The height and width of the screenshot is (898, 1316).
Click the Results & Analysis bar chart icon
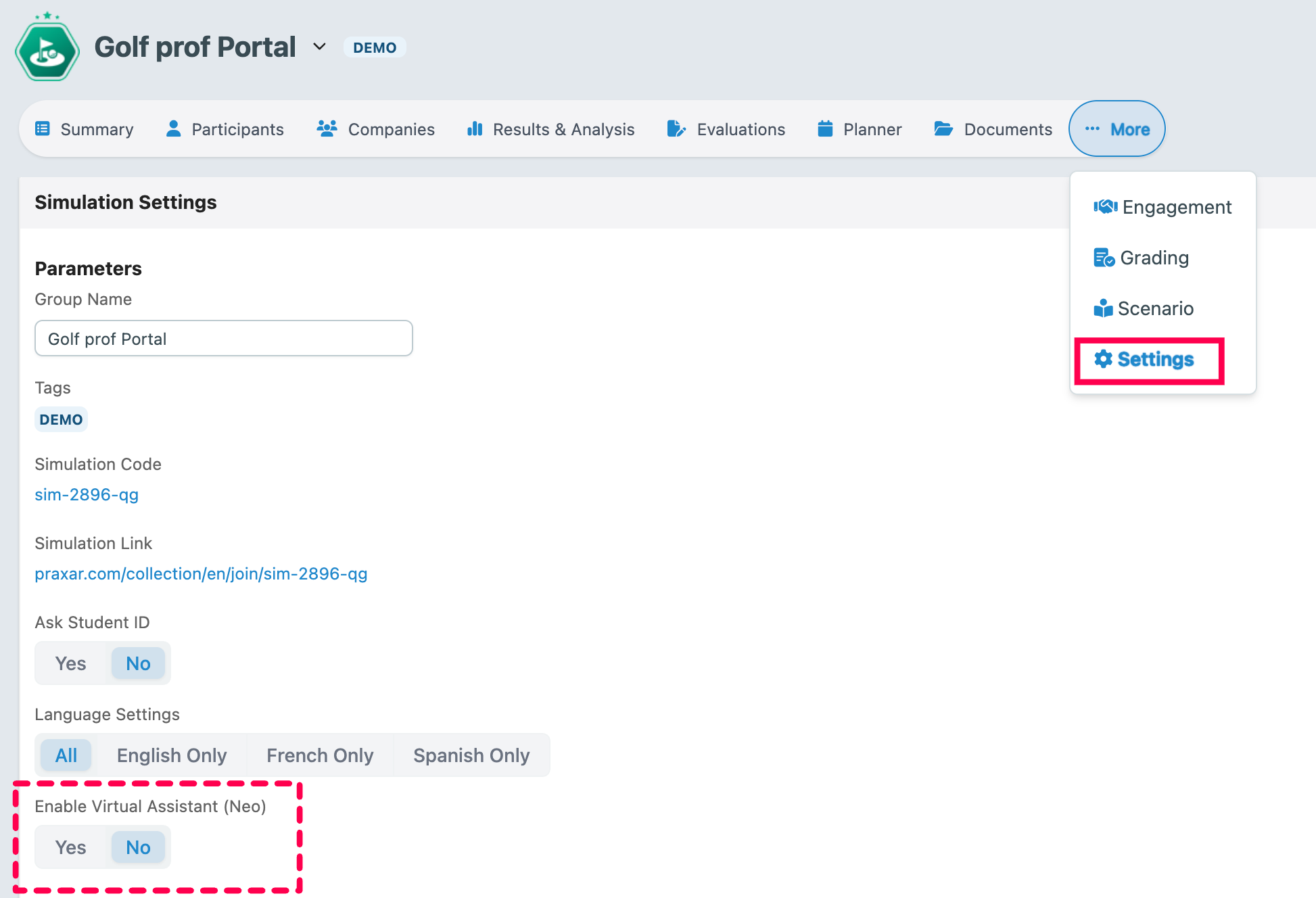(475, 128)
